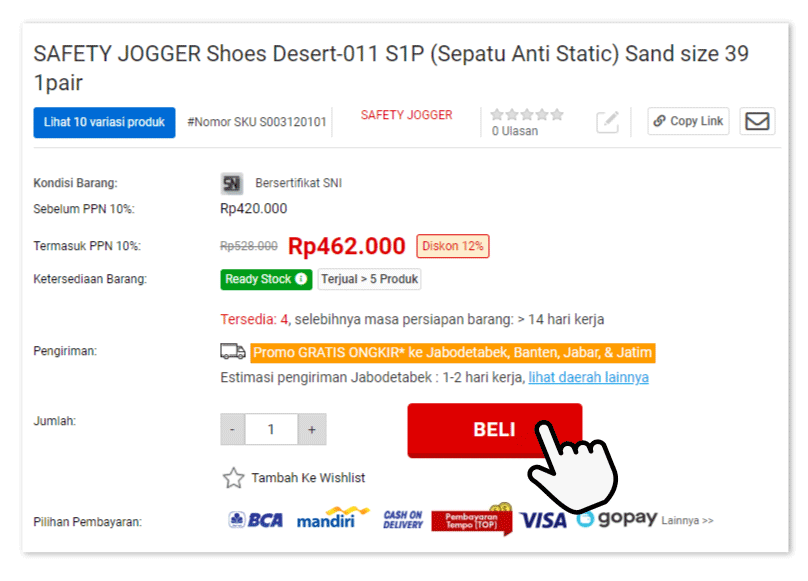Open the lihat daerah lainnya link

pyautogui.click(x=588, y=377)
